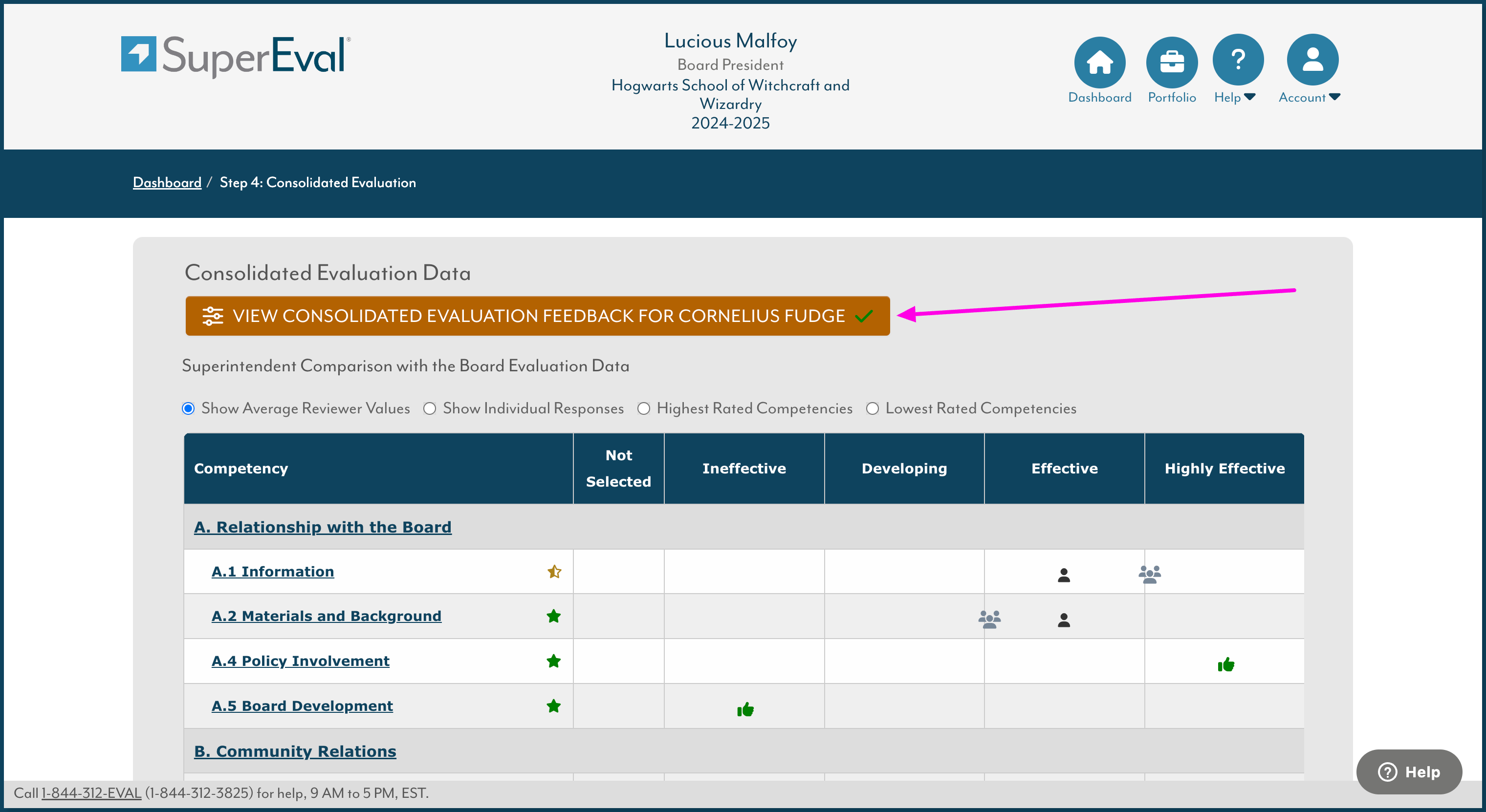Open A.1 Information competency
This screenshot has width=1486, height=812.
[x=272, y=571]
